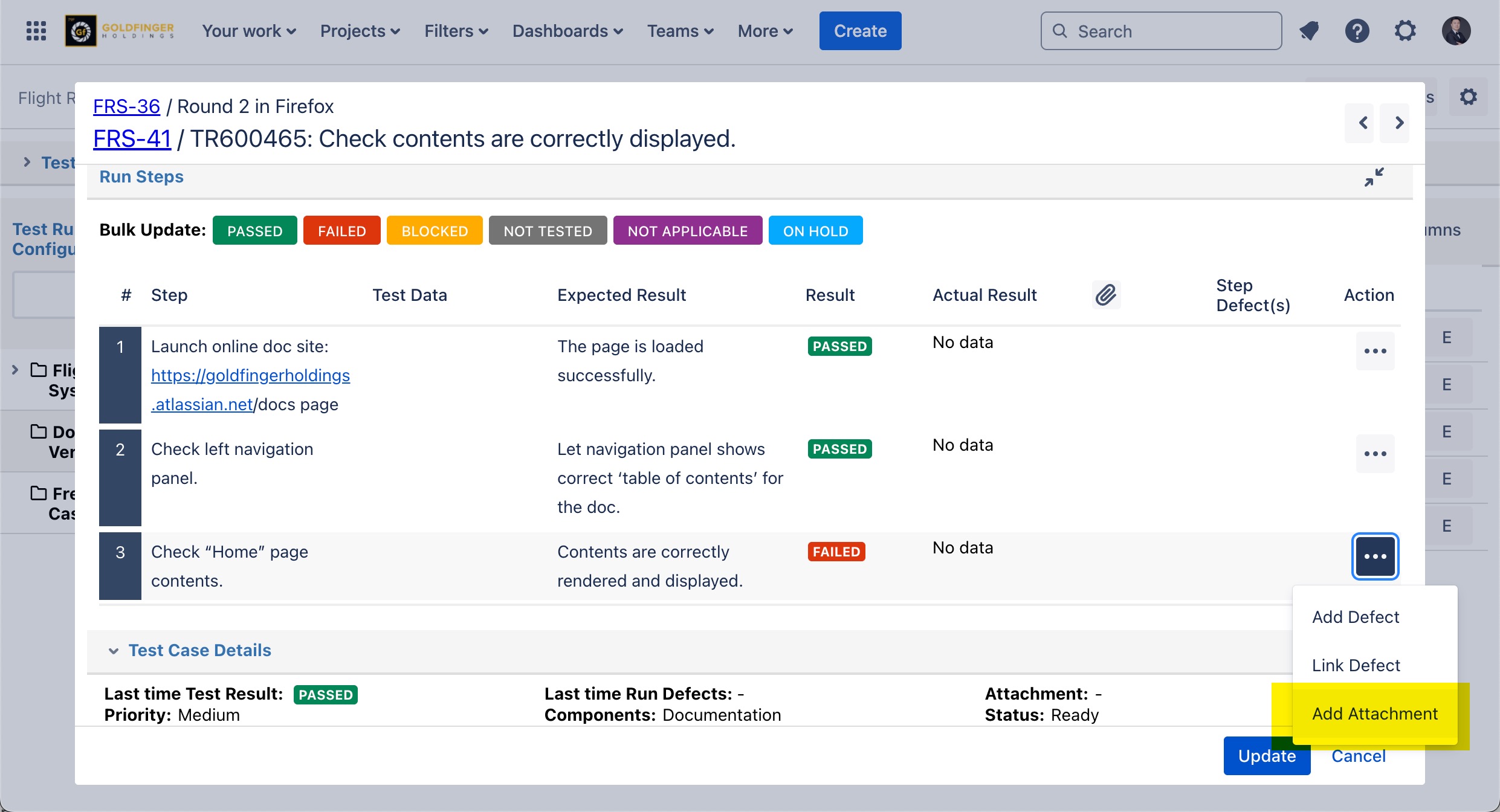Click the notifications icon in top bar
The width and height of the screenshot is (1500, 812).
[1309, 31]
